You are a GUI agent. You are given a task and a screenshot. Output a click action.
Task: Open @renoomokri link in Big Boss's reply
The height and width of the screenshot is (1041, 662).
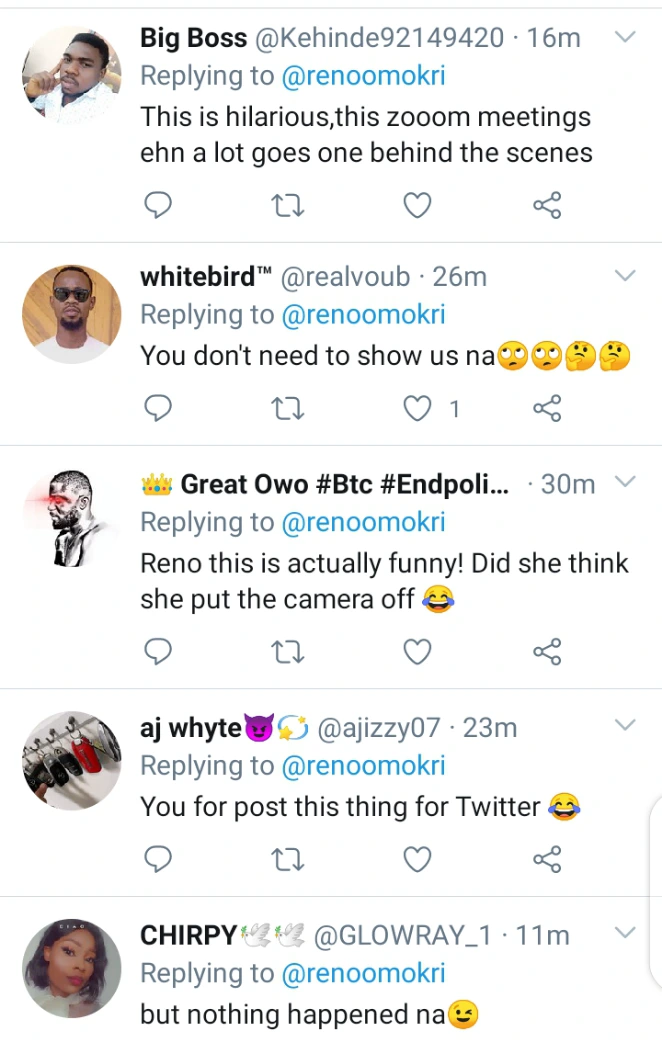coord(362,76)
